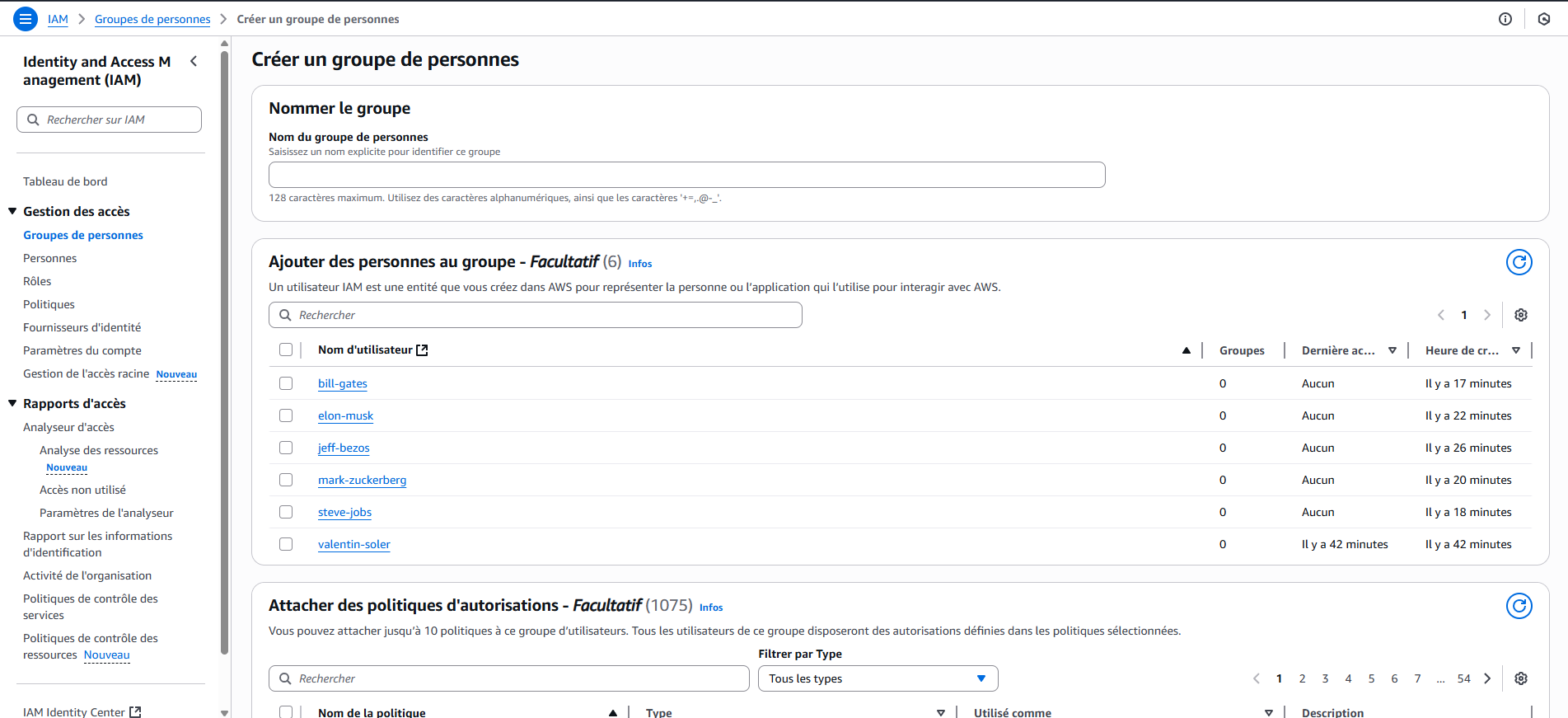Tick the checkbox next to valentin-soler
This screenshot has height=718, width=1568.
tap(286, 544)
